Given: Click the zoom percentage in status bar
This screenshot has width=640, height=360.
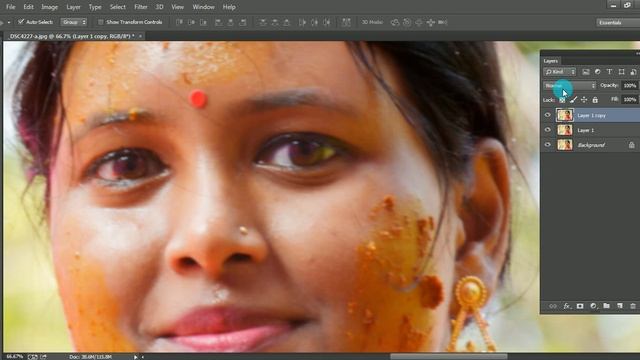Looking at the screenshot, I should click(14, 357).
